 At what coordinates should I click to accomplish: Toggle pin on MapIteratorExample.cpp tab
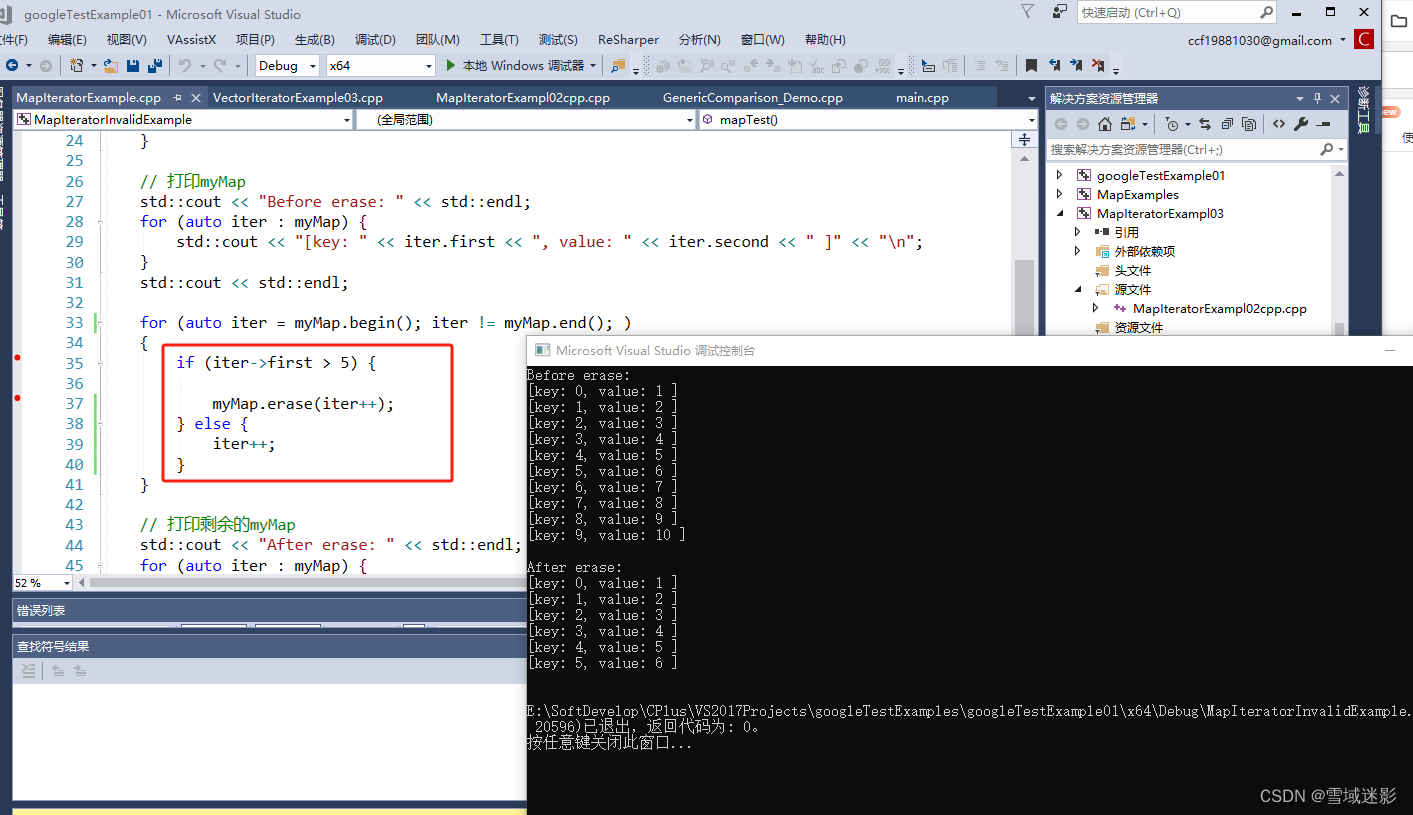[177, 98]
